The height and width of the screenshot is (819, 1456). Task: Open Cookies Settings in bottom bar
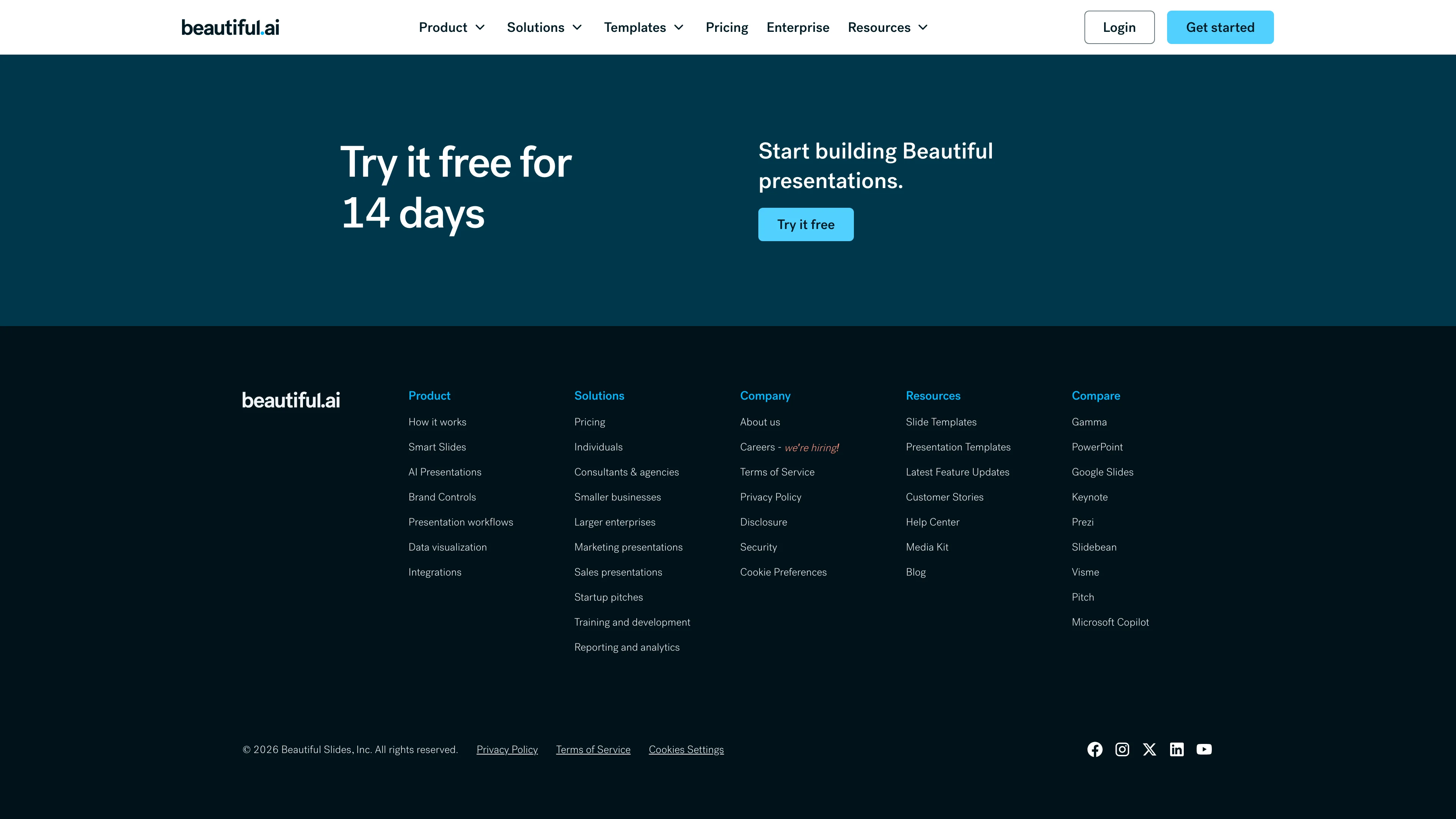(686, 750)
